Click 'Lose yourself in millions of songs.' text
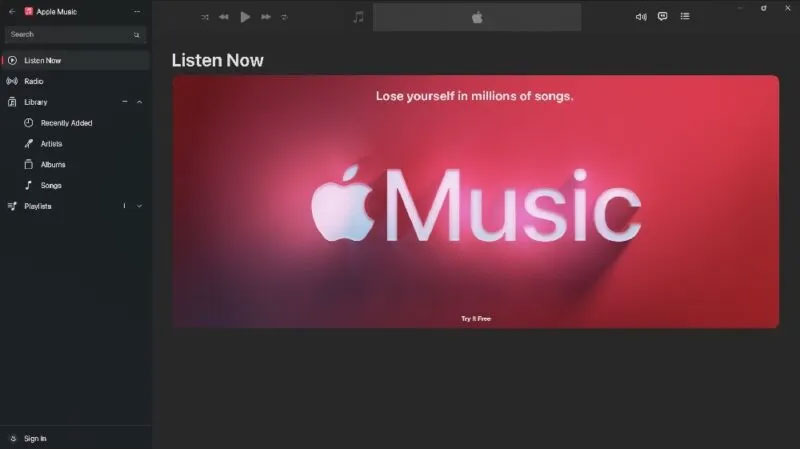800x449 pixels. pos(474,96)
